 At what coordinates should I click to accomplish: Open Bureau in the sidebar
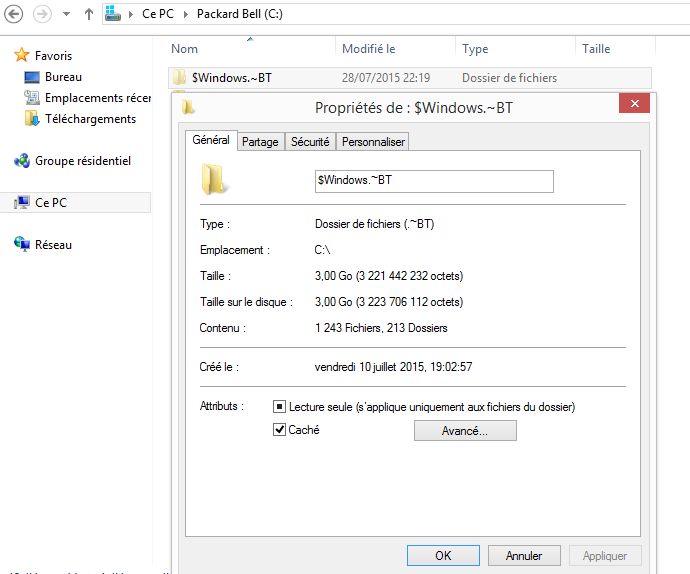pos(63,77)
